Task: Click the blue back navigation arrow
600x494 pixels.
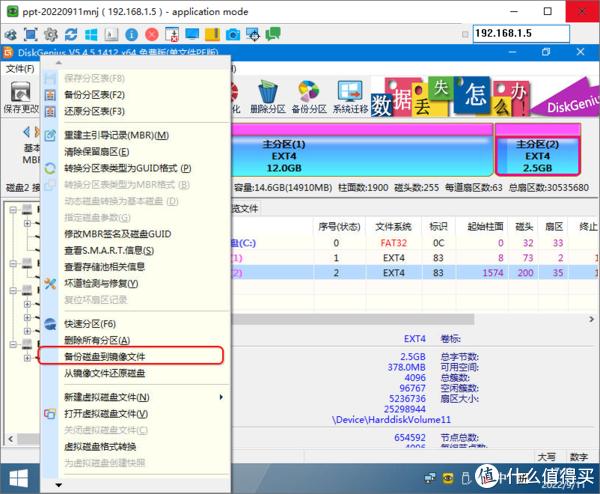Action: tap(26, 132)
